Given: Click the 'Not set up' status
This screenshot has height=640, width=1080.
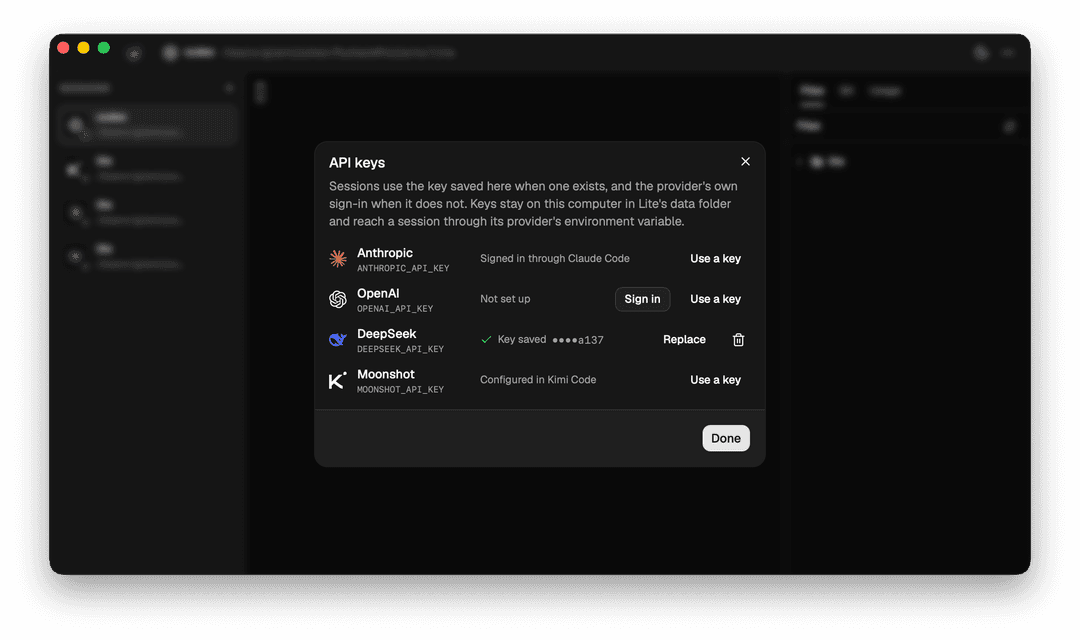Looking at the screenshot, I should [505, 299].
